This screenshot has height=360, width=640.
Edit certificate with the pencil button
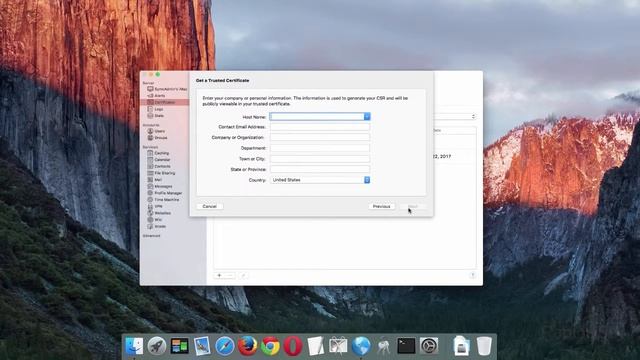tap(243, 276)
